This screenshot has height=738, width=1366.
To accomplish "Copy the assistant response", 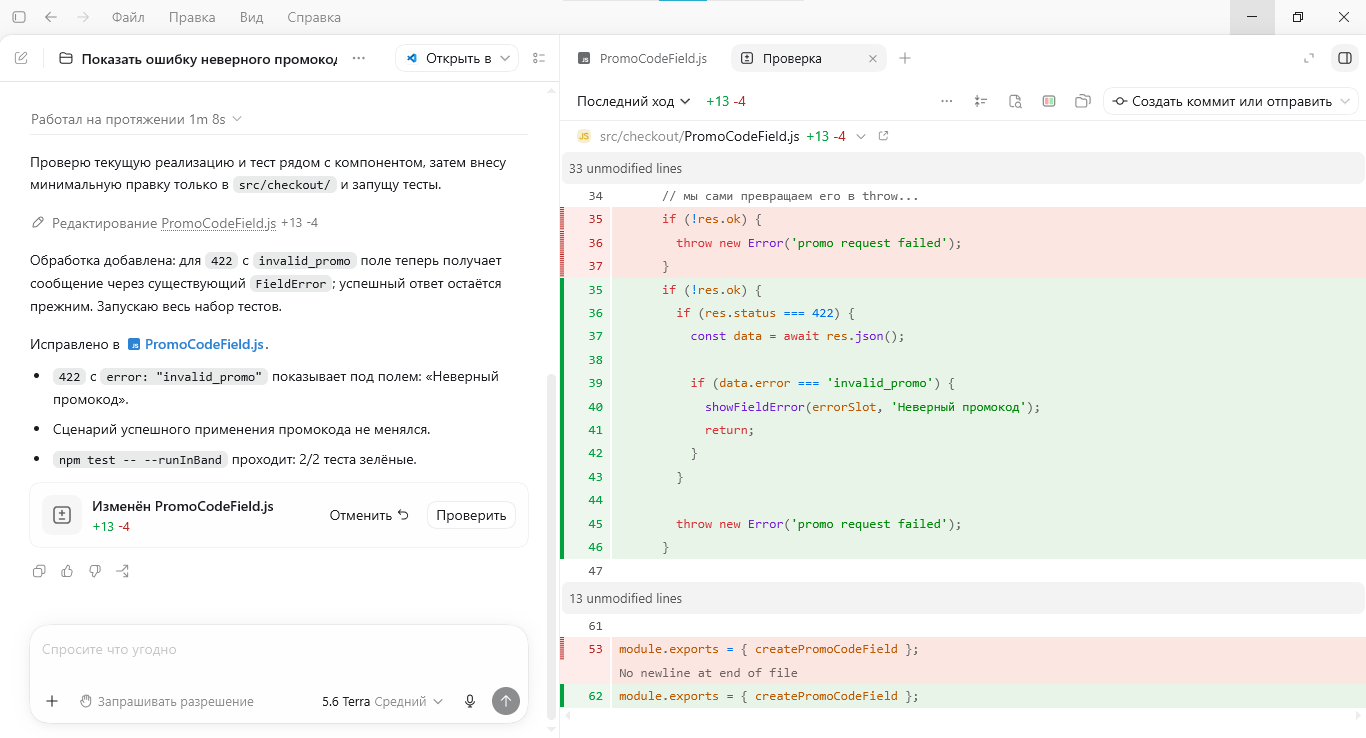I will click(x=39, y=571).
